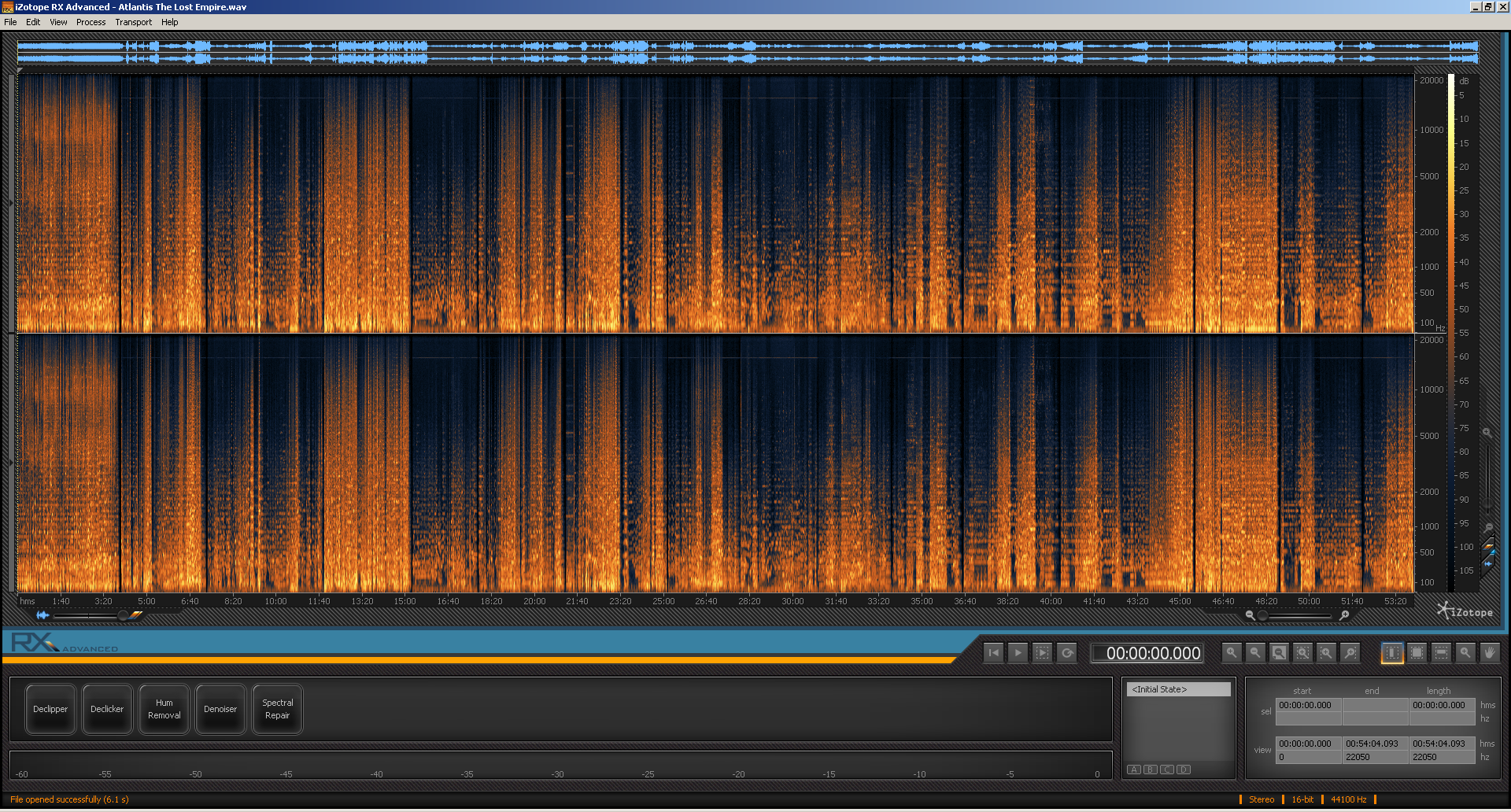This screenshot has width=1511, height=812.
Task: Open the Hum Removal module
Action: coord(164,709)
